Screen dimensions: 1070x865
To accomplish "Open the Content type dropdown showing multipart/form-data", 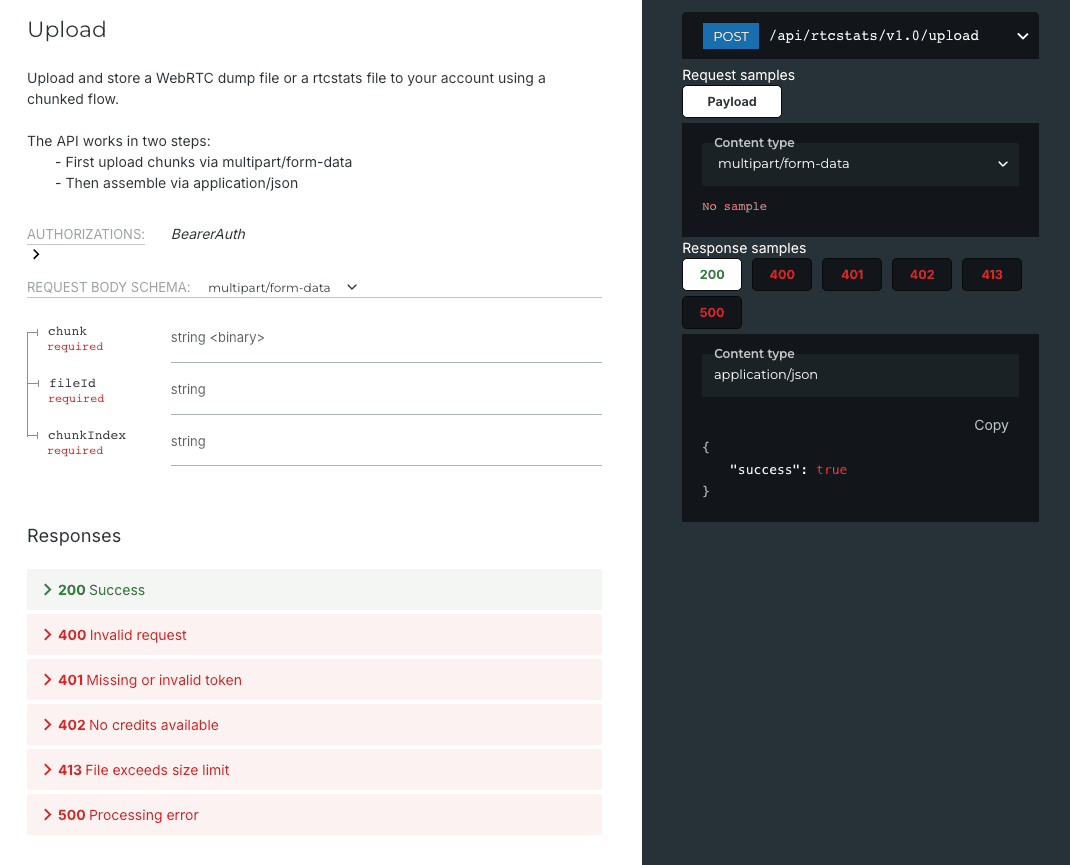I will (859, 164).
